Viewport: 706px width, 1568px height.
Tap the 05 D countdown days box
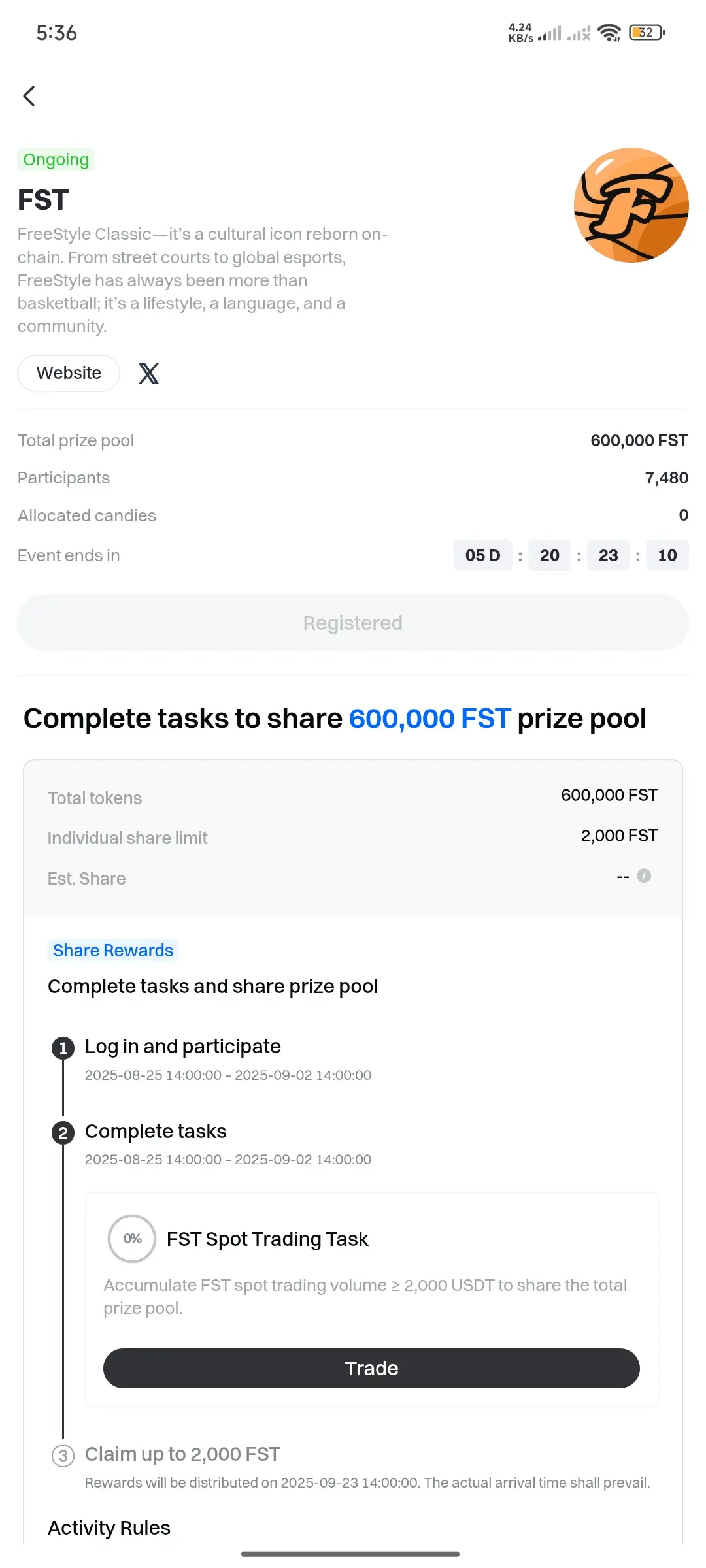pyautogui.click(x=483, y=555)
